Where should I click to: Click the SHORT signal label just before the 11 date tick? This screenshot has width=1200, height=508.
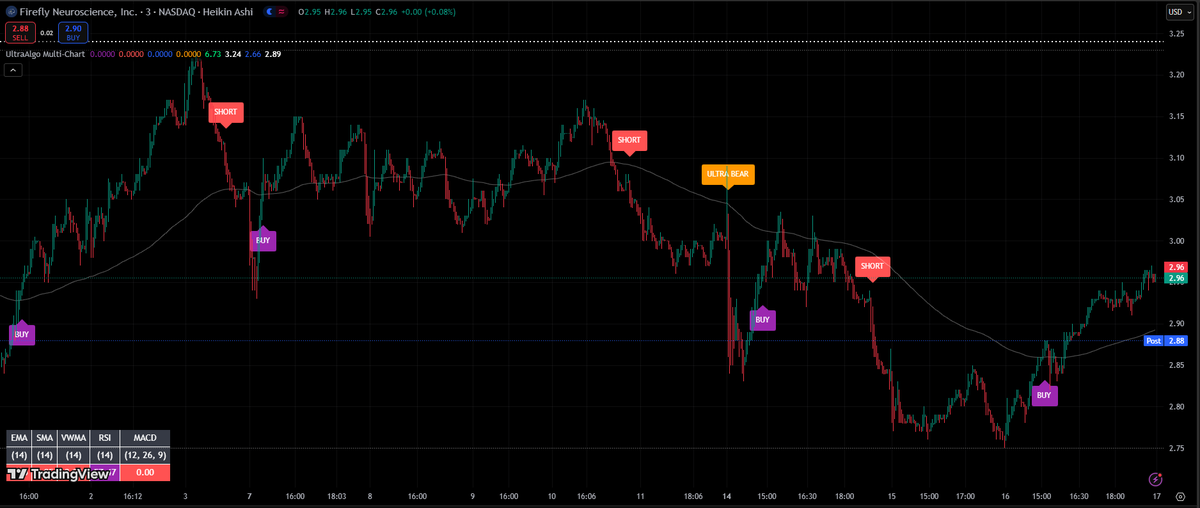tap(629, 140)
